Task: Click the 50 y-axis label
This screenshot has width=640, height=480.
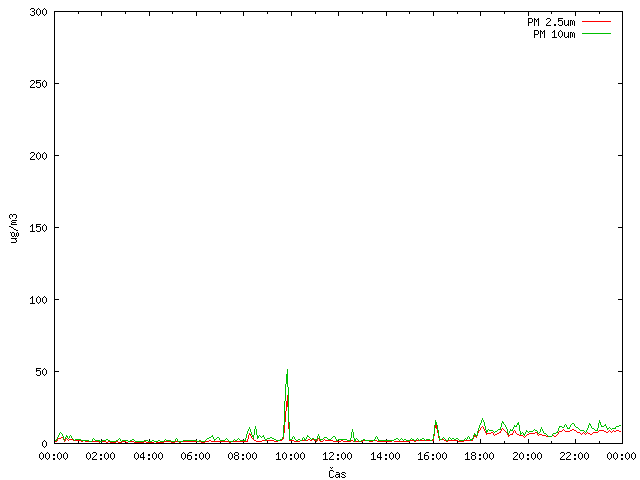Action: point(41,372)
